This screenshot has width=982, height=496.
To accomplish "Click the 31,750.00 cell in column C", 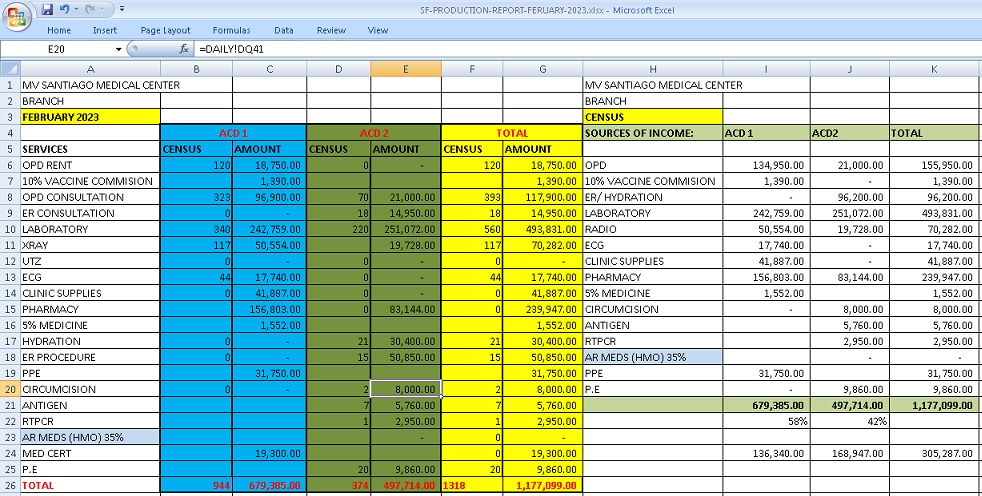I will click(x=269, y=373).
